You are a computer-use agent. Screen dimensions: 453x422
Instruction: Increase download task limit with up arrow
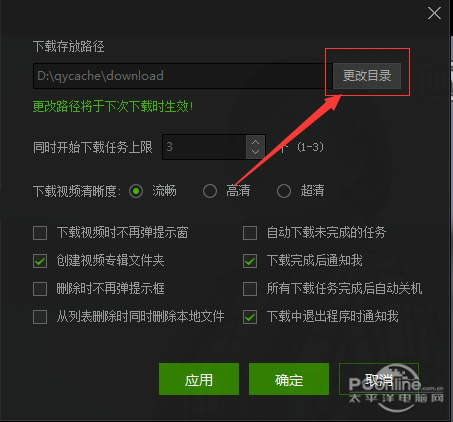255,142
